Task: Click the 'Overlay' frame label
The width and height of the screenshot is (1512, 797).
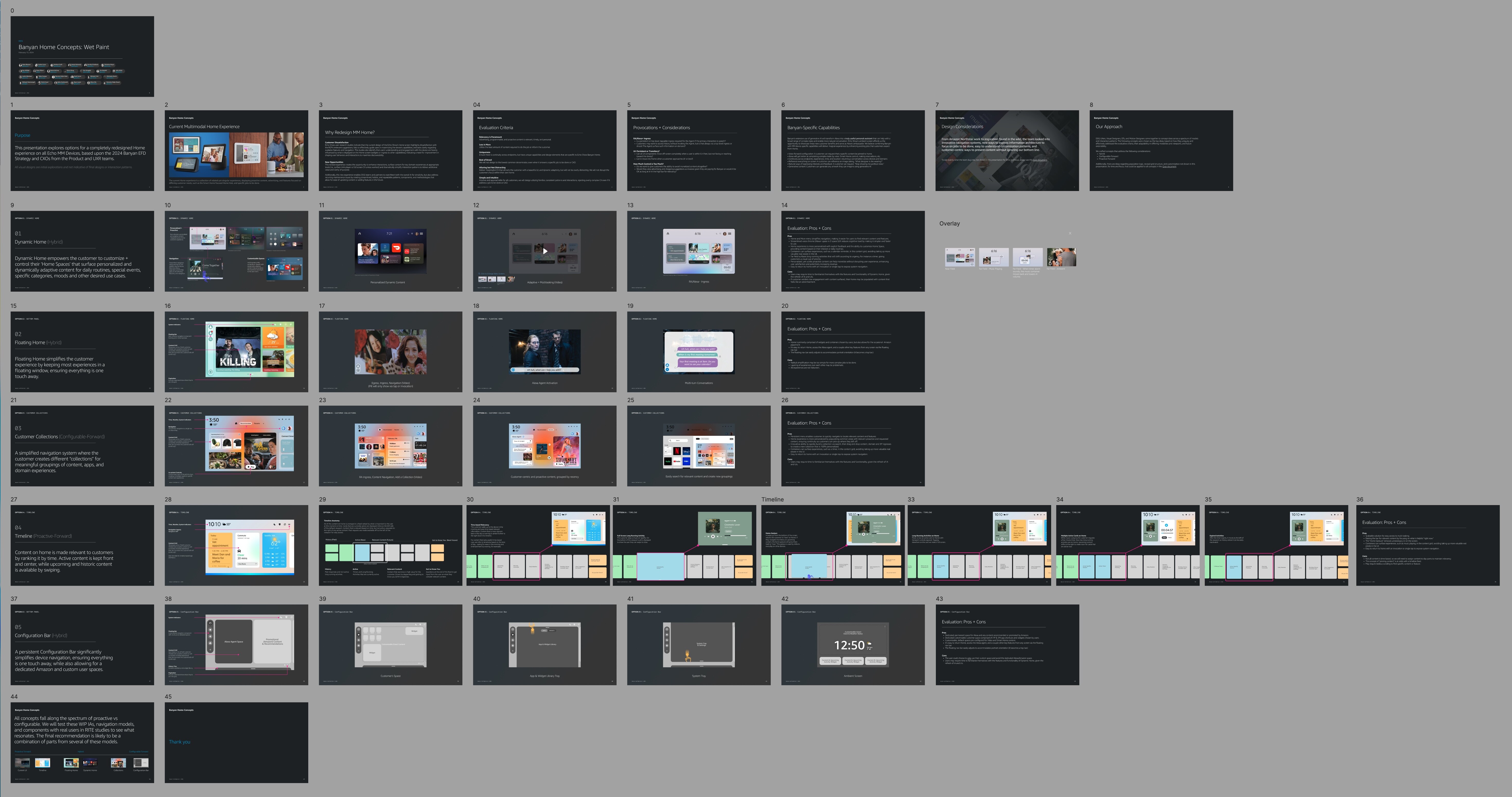Action: 950,223
